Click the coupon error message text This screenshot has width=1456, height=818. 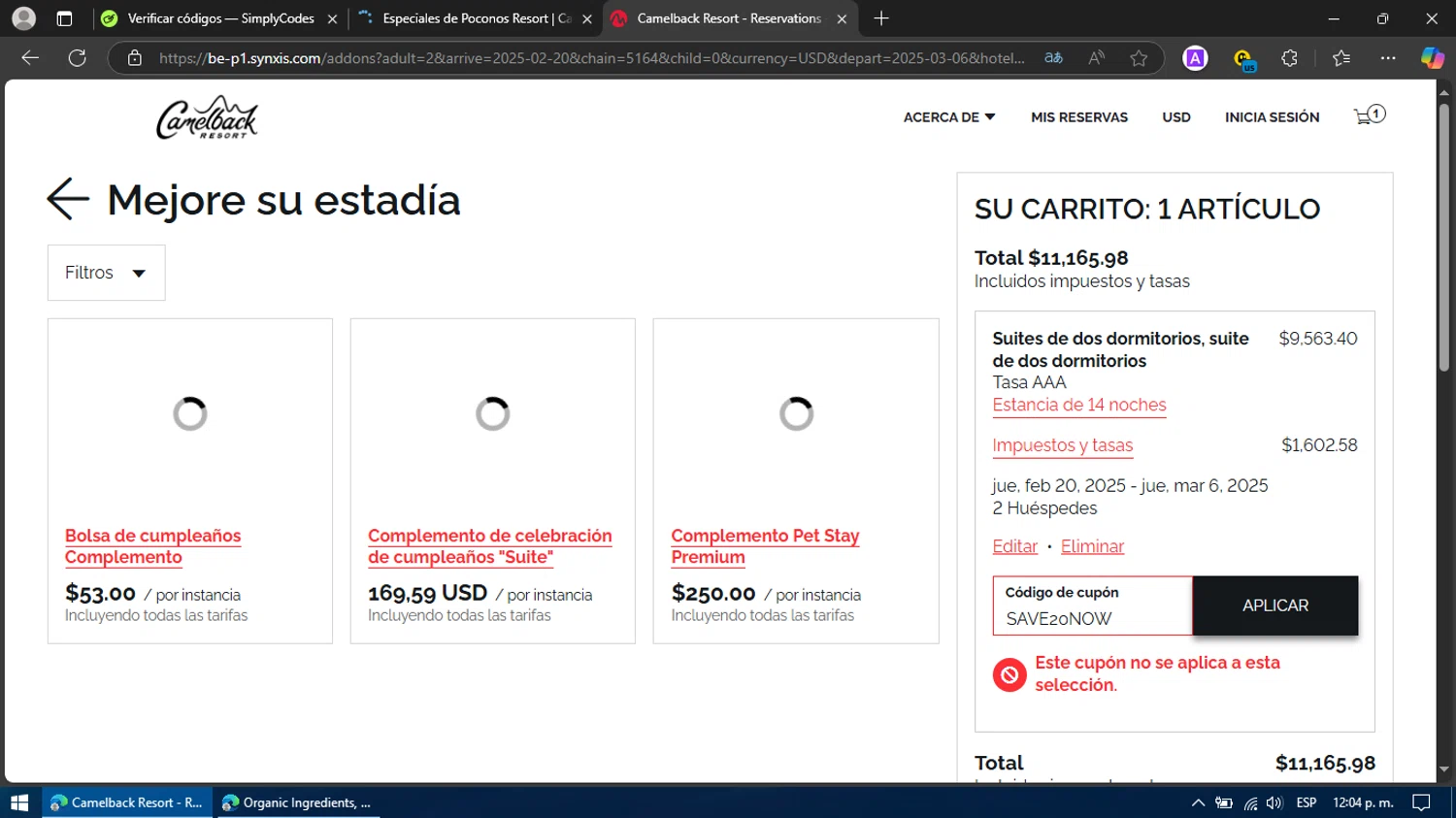[1157, 673]
